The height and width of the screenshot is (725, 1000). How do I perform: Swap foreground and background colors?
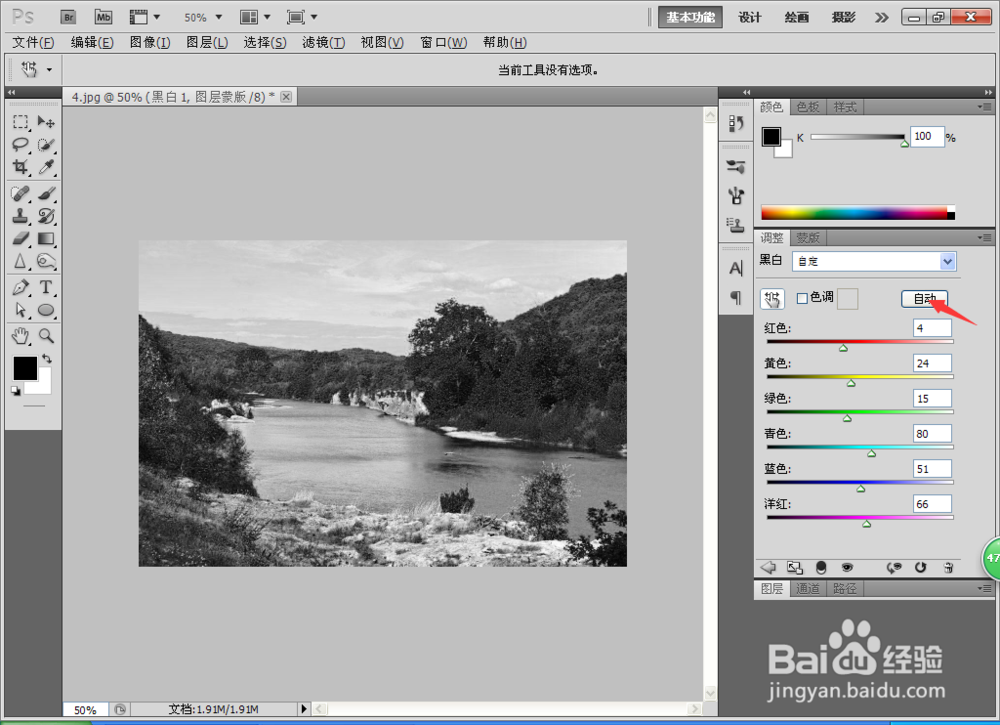47,358
